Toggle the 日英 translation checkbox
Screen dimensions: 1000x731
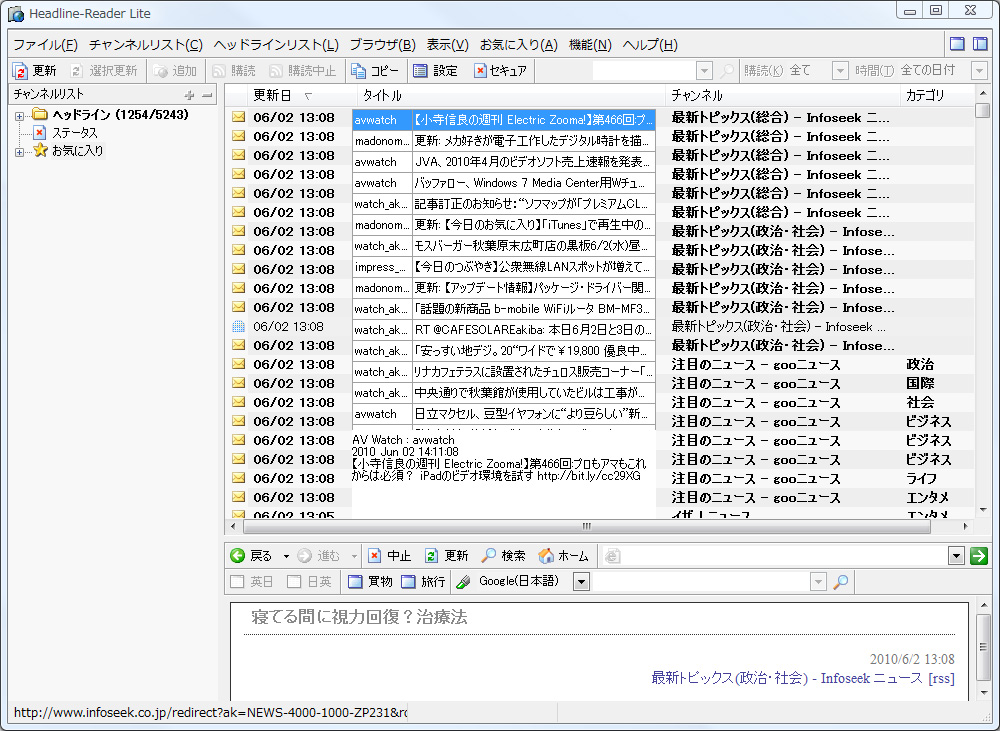point(294,581)
